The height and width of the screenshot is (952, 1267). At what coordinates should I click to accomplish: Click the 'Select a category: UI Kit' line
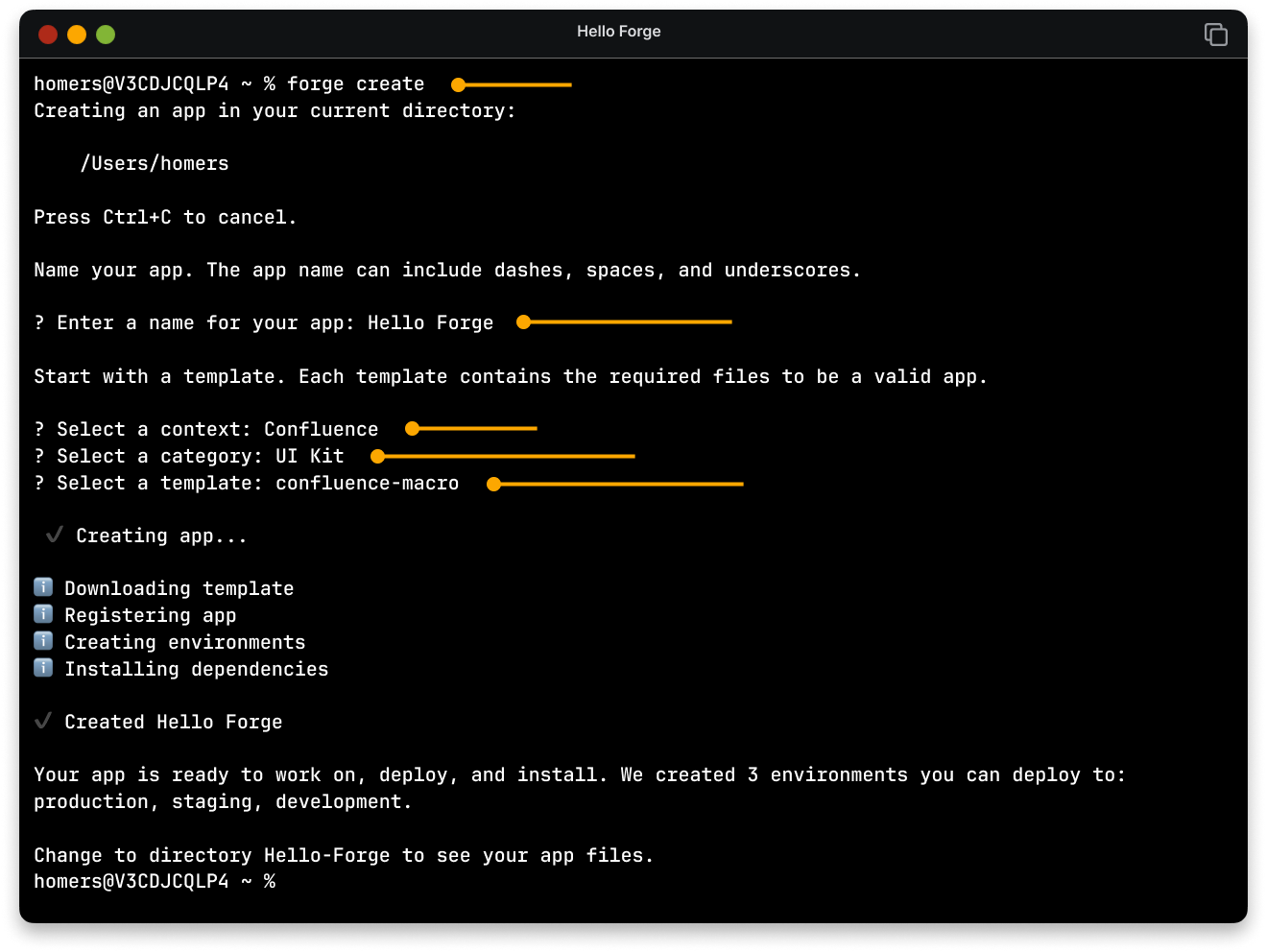point(189,457)
